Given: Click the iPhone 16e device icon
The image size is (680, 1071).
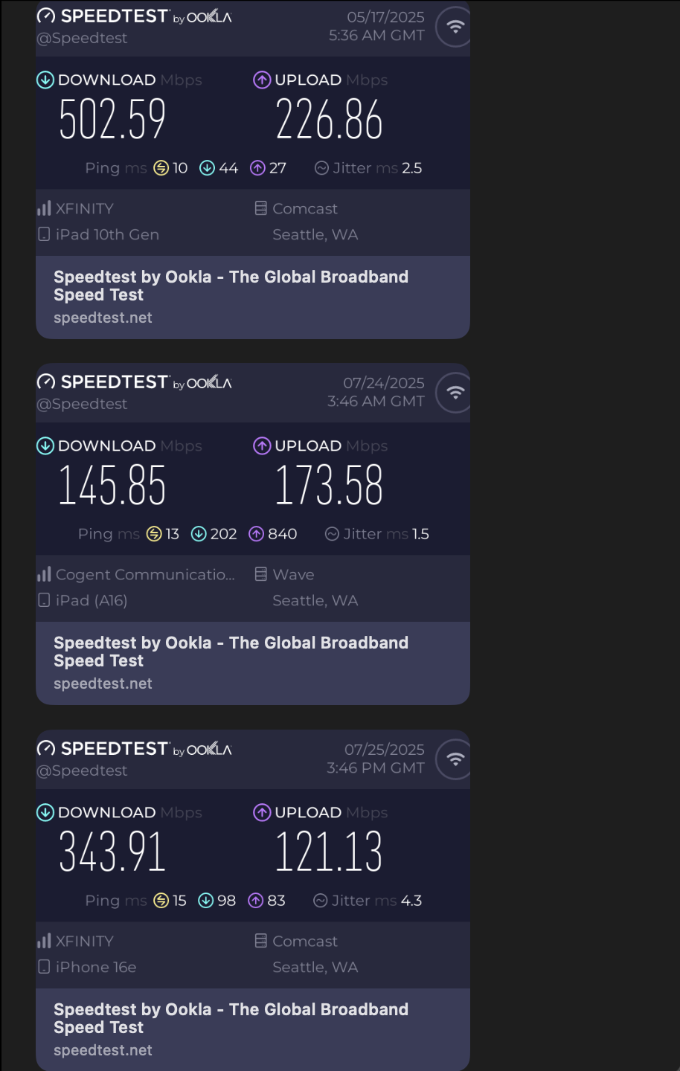Looking at the screenshot, I should [x=44, y=967].
